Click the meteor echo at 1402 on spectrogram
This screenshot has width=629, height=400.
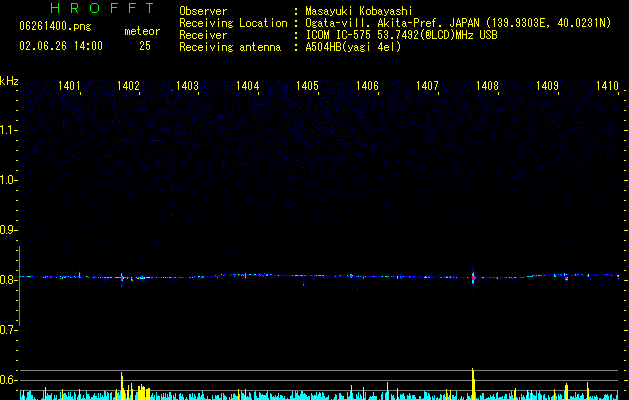pyautogui.click(x=122, y=277)
